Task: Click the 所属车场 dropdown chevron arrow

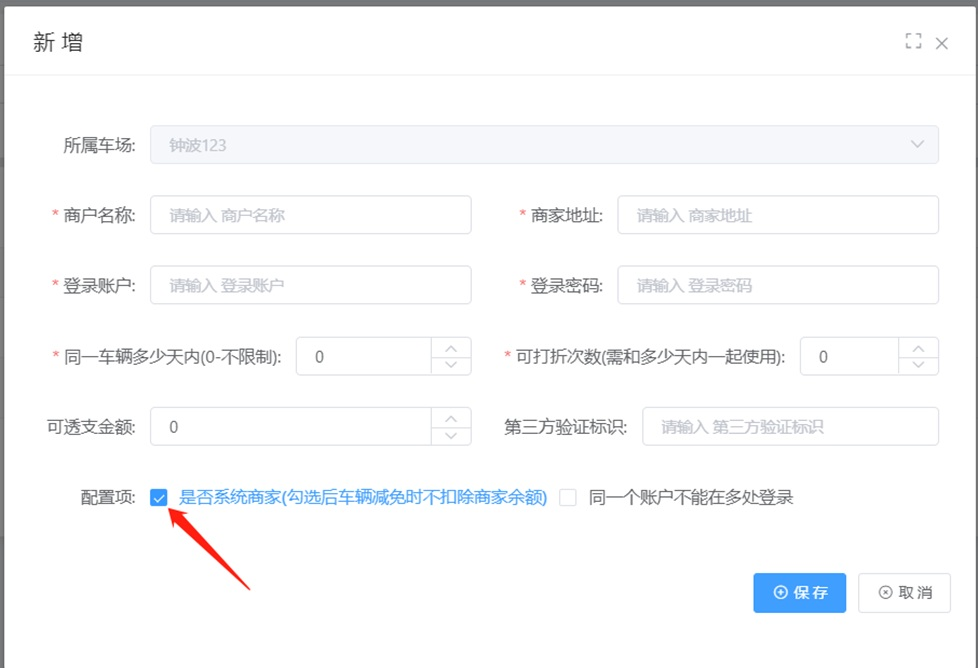Action: point(917,144)
